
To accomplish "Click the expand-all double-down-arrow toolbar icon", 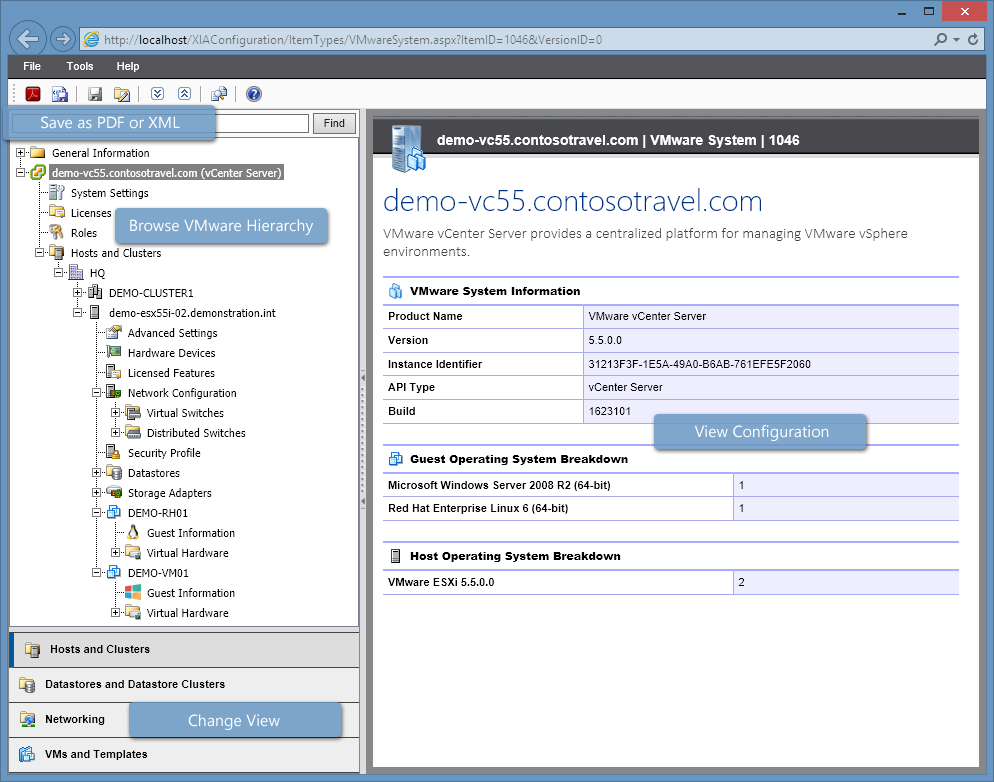I will (x=157, y=93).
